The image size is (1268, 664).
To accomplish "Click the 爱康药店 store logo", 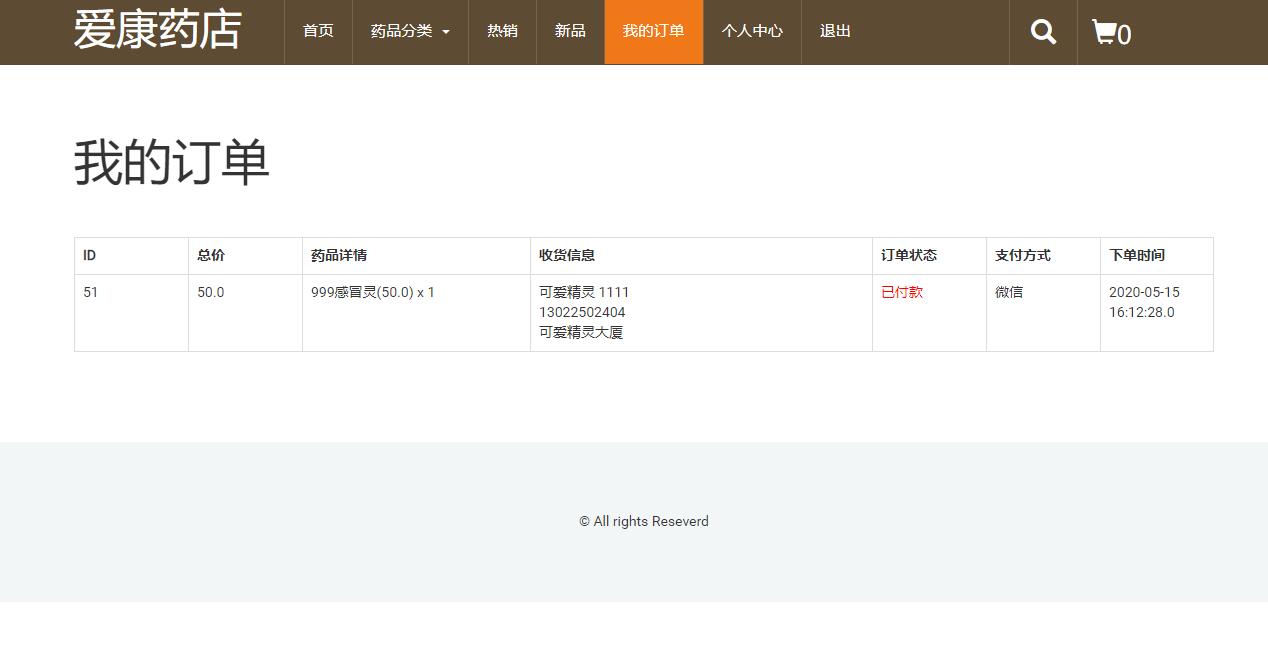I will point(156,31).
